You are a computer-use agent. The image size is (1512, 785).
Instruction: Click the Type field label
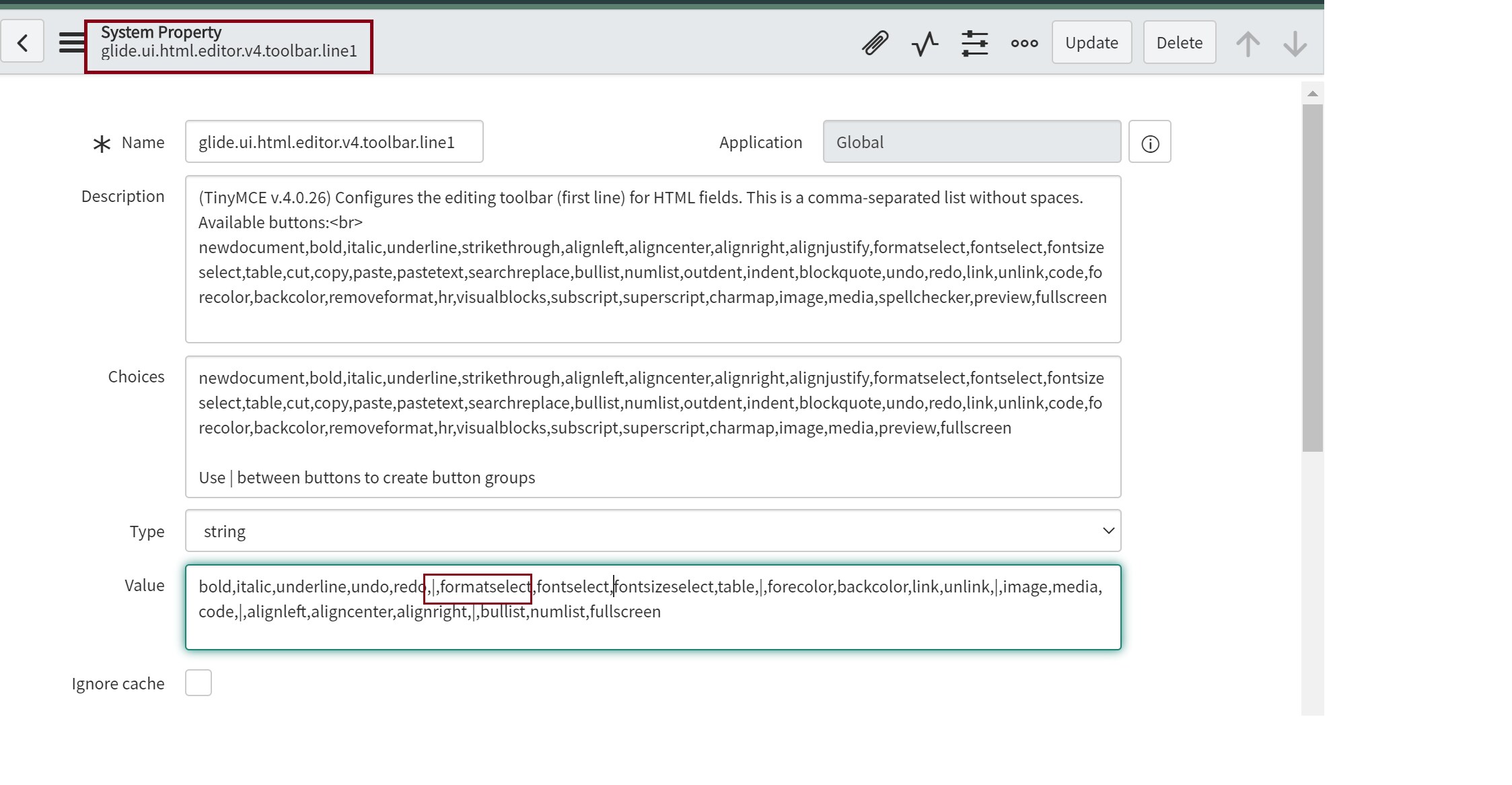click(147, 532)
